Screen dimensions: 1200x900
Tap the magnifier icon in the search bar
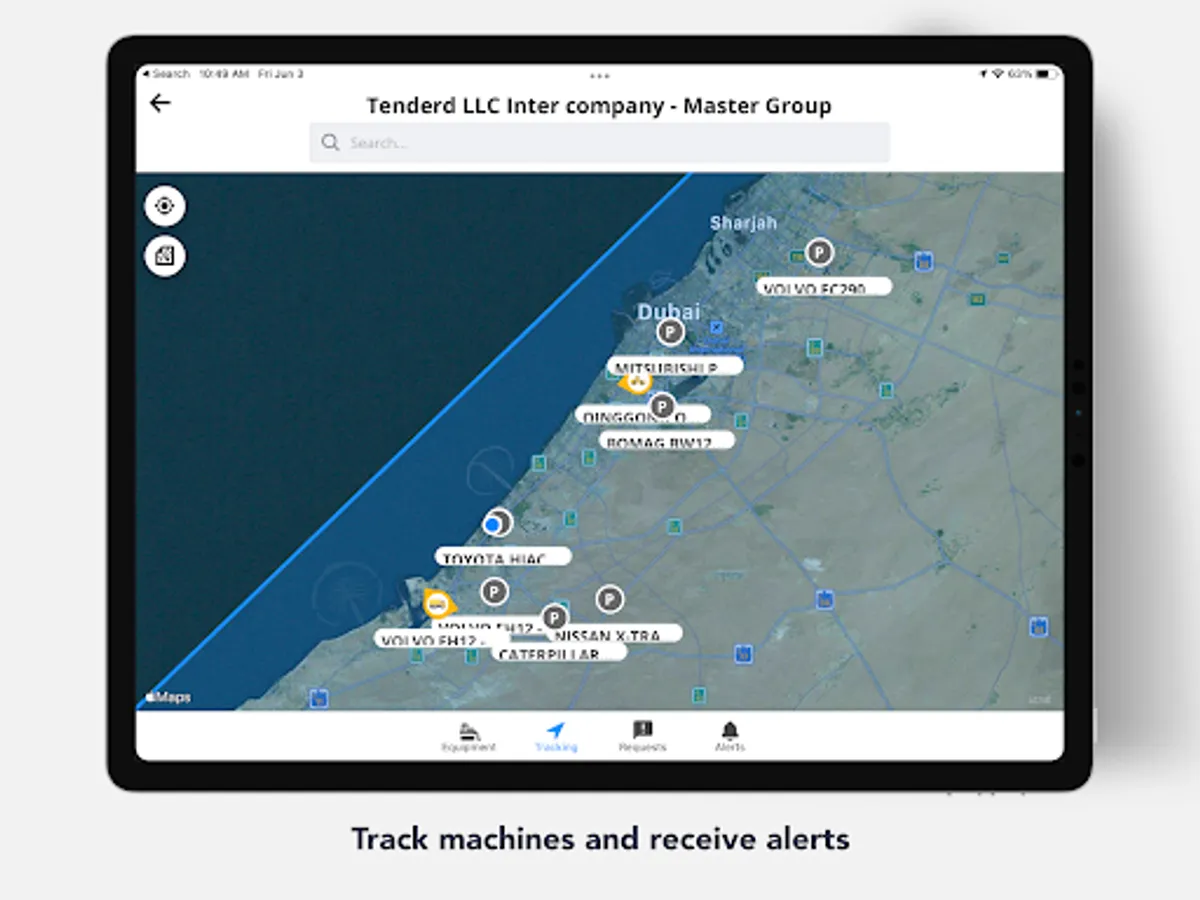pos(330,143)
